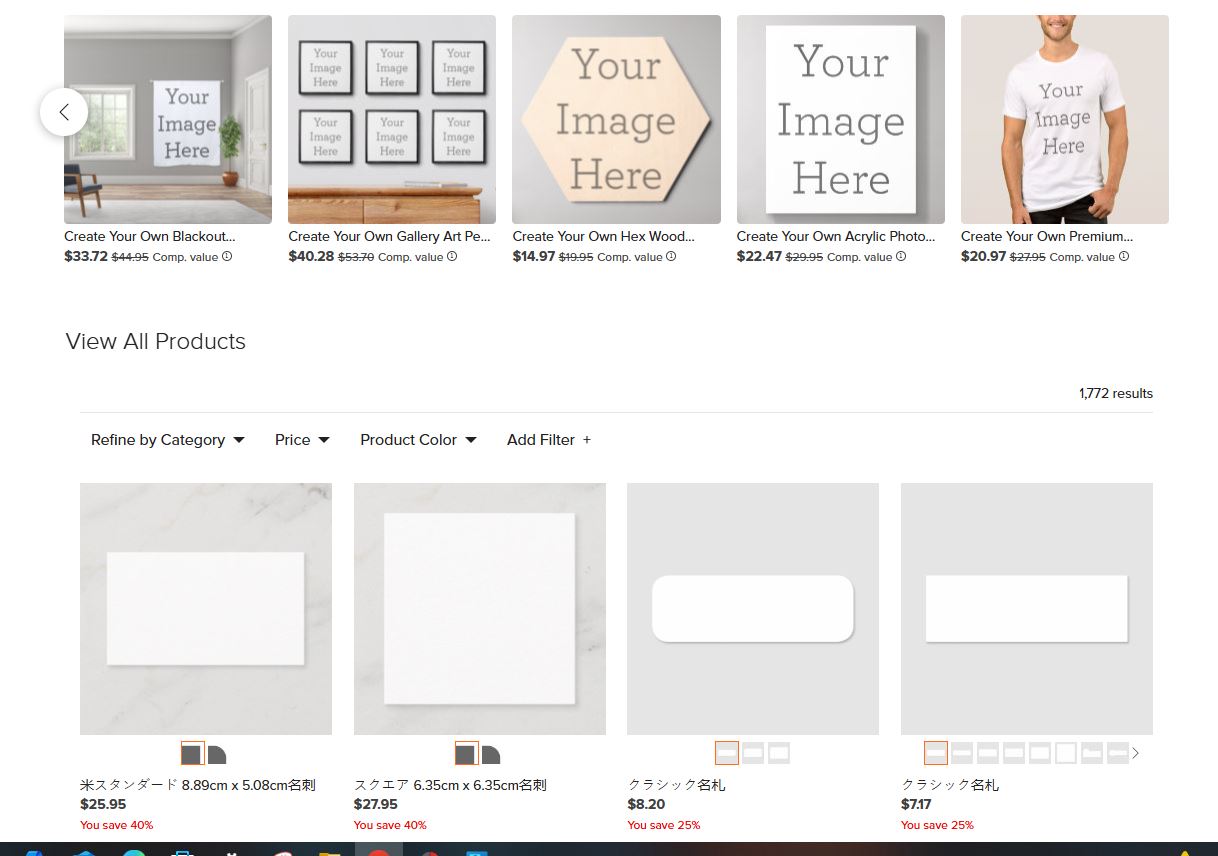Viewport: 1218px width, 856px height.
Task: Click 'Create Your Own Premium...' link
Action: point(1047,237)
